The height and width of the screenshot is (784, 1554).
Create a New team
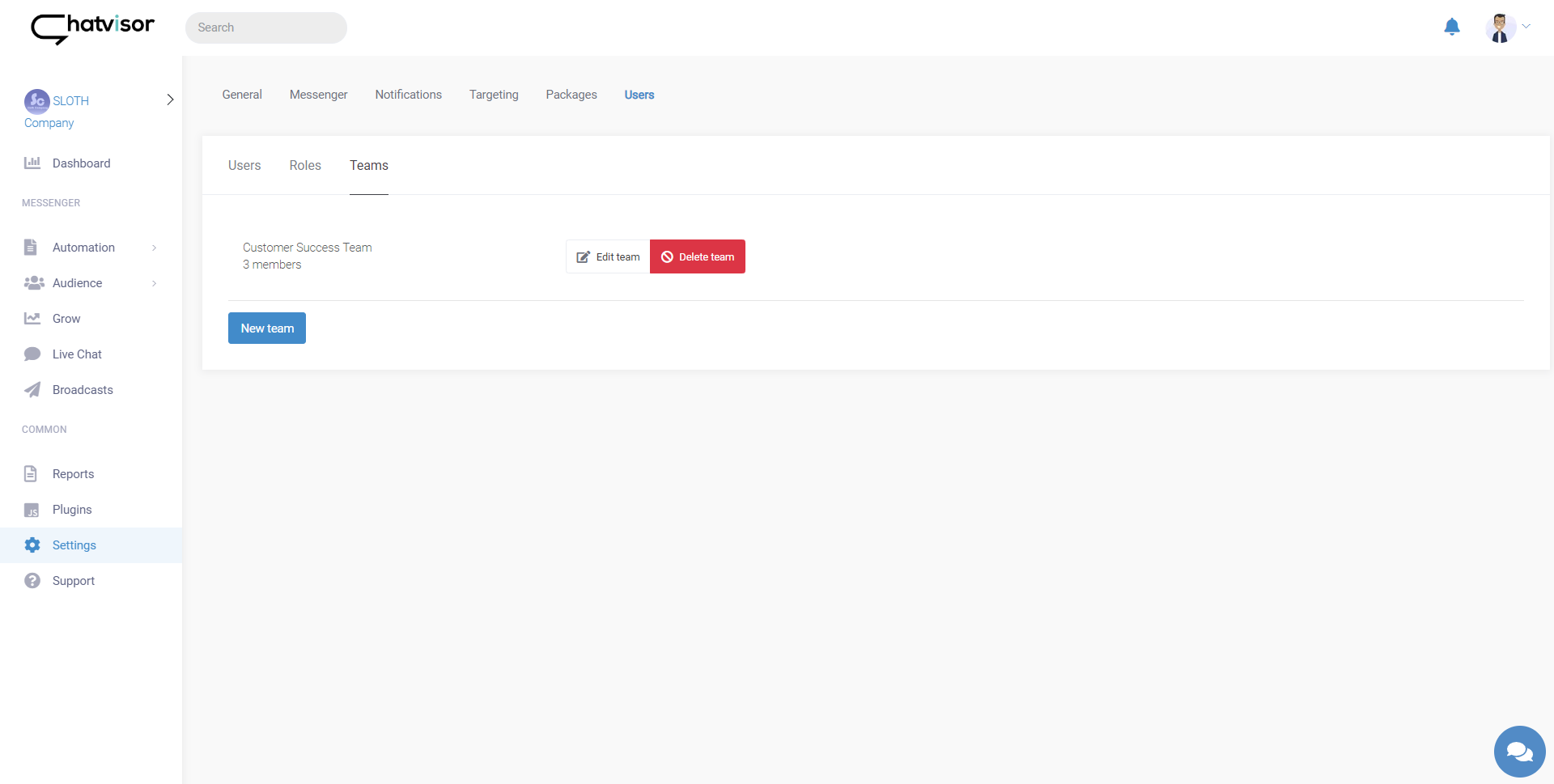click(267, 328)
